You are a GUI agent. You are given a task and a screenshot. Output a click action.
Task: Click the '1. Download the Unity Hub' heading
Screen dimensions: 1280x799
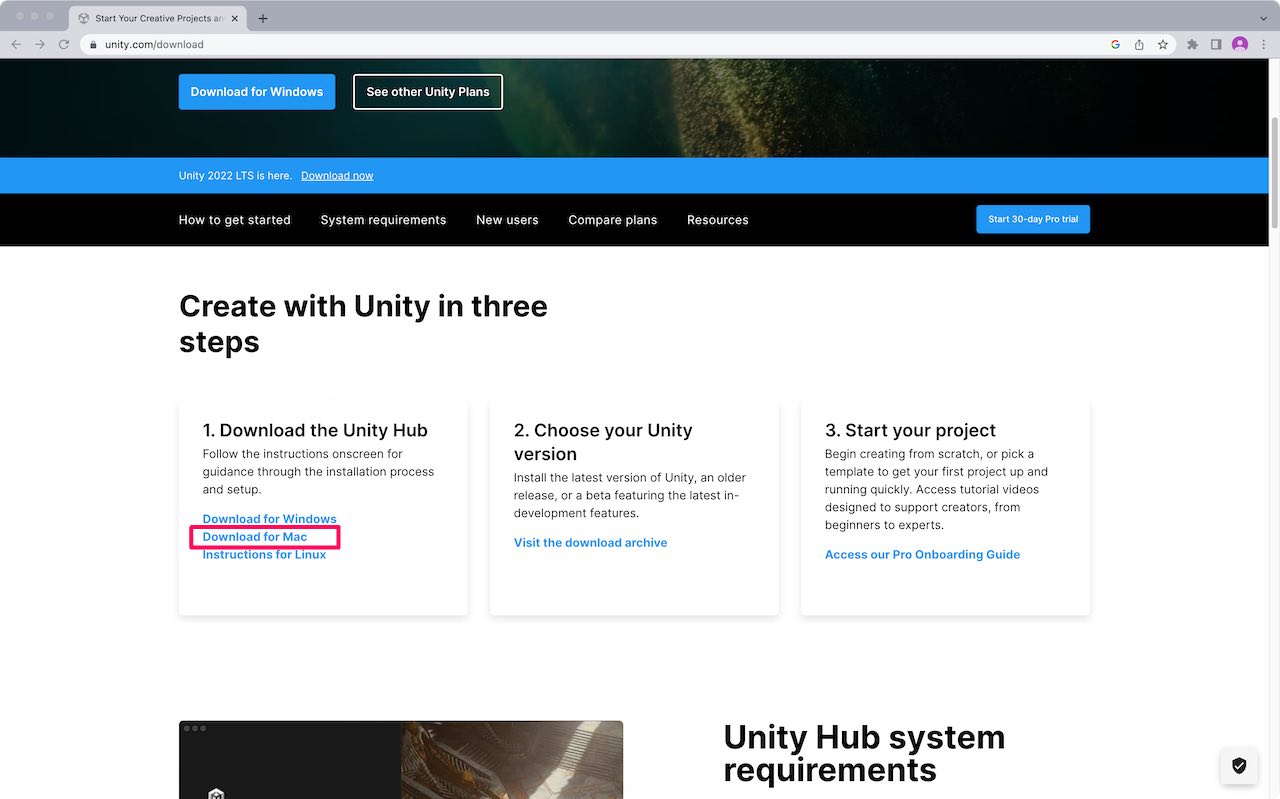[x=315, y=430]
